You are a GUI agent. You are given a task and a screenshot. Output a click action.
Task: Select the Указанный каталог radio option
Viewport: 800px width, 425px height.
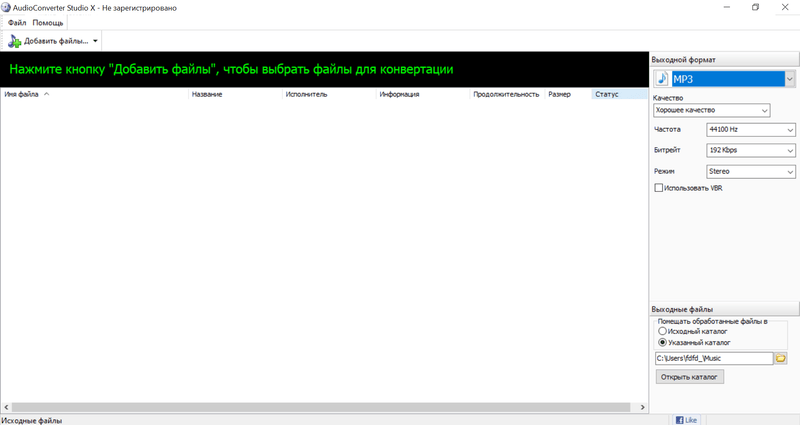pos(662,342)
